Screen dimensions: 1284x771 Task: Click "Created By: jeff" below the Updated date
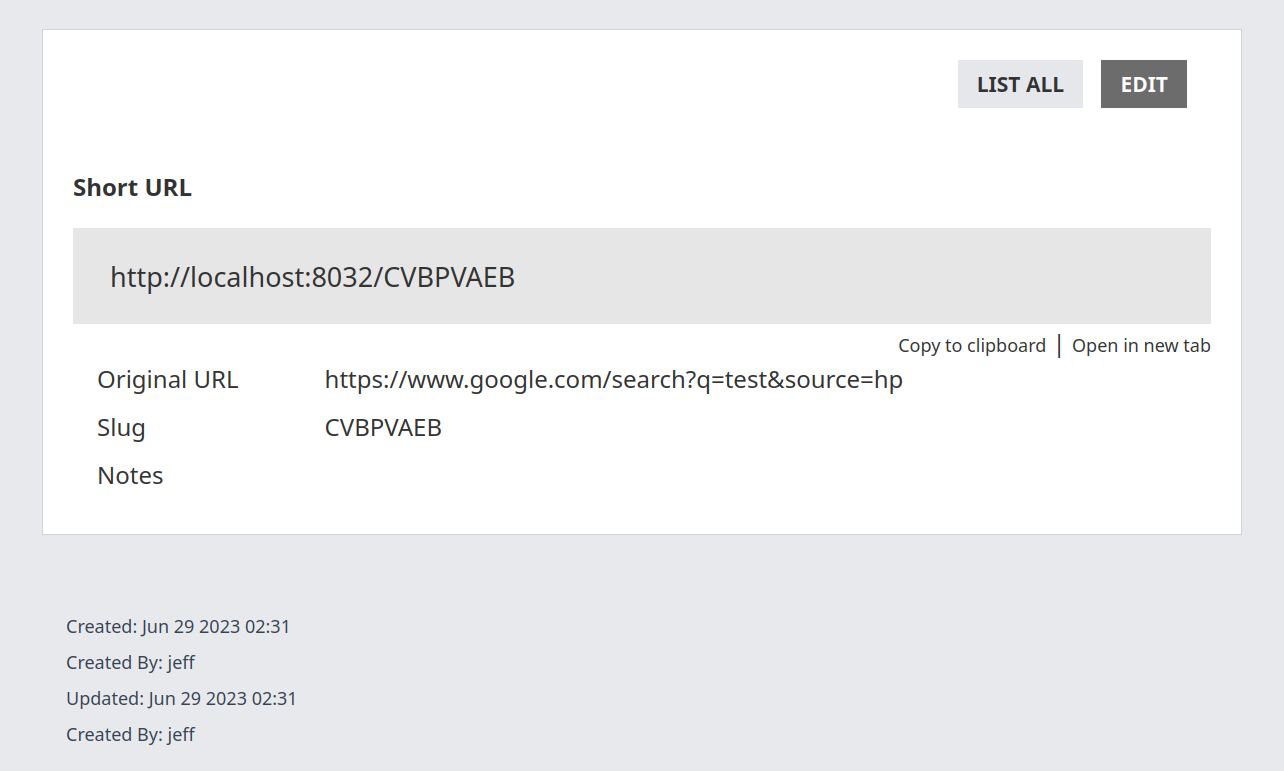(x=130, y=735)
